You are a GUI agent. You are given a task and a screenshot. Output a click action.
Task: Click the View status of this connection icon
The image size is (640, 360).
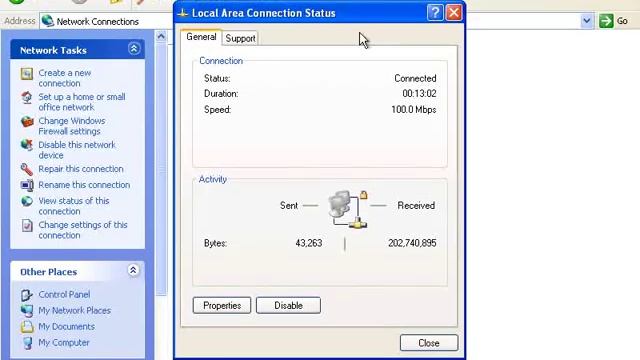pos(27,201)
